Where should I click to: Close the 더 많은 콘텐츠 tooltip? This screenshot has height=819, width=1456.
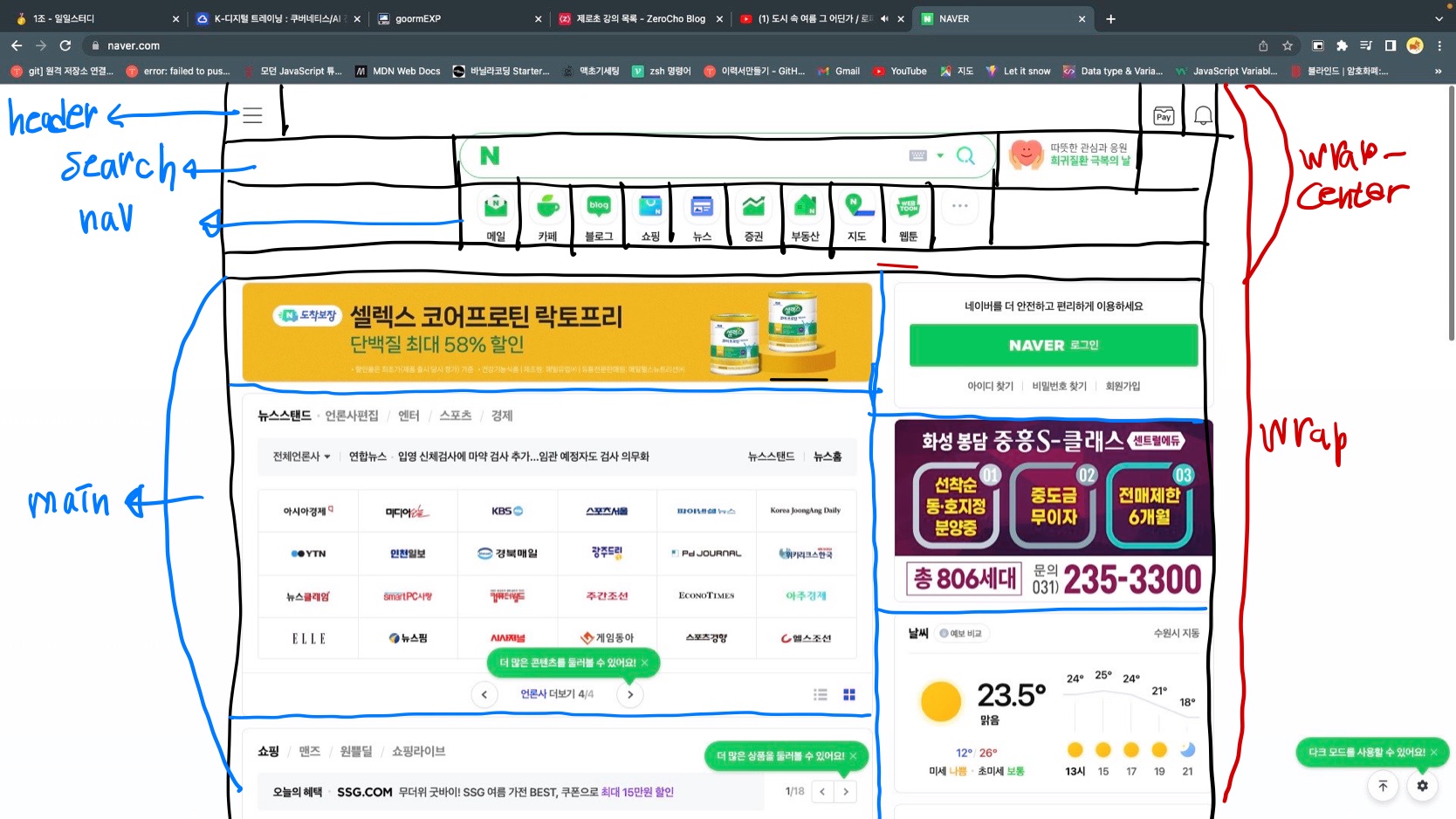coord(645,663)
